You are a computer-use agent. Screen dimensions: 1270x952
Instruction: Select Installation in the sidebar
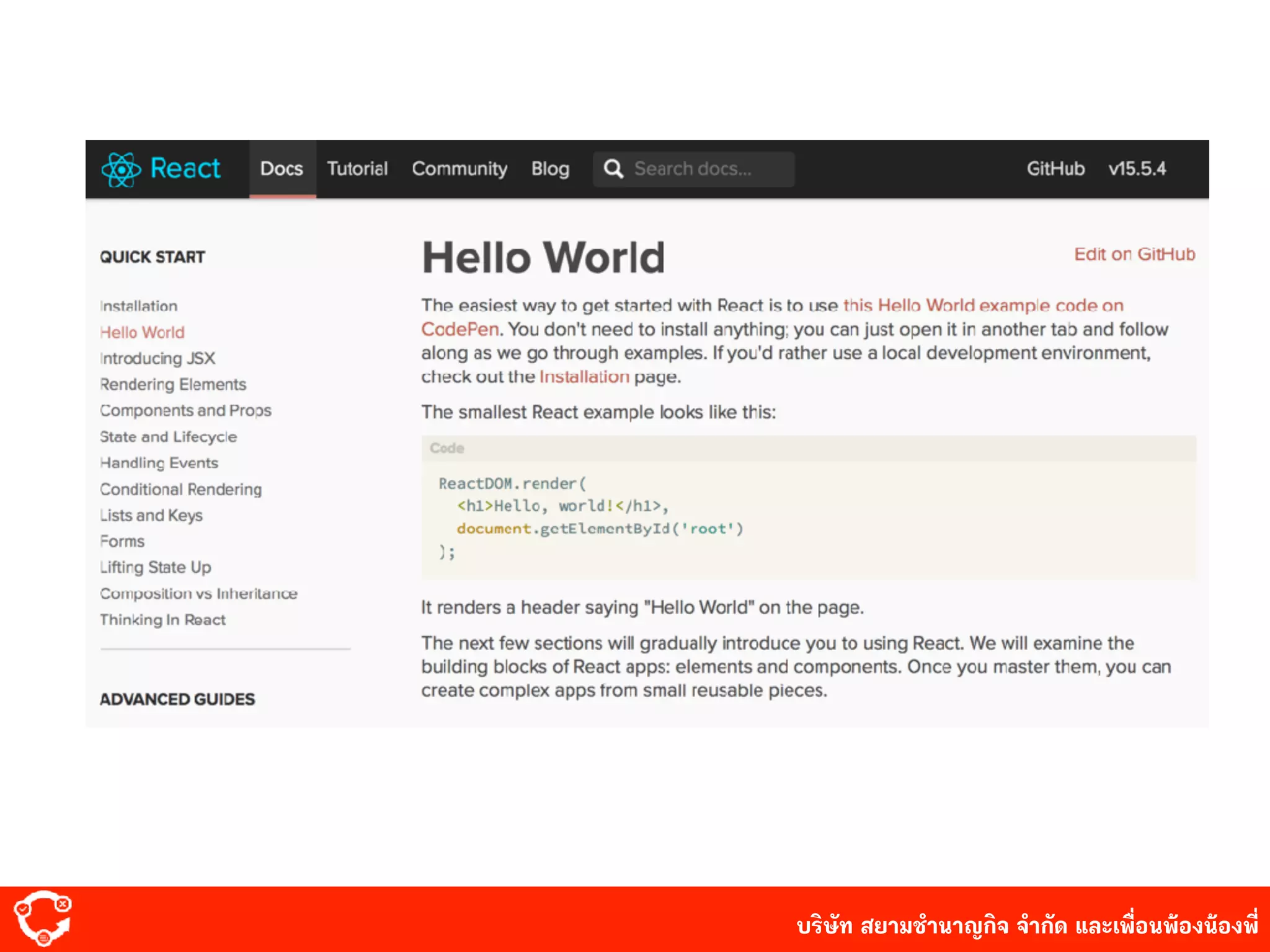(139, 306)
